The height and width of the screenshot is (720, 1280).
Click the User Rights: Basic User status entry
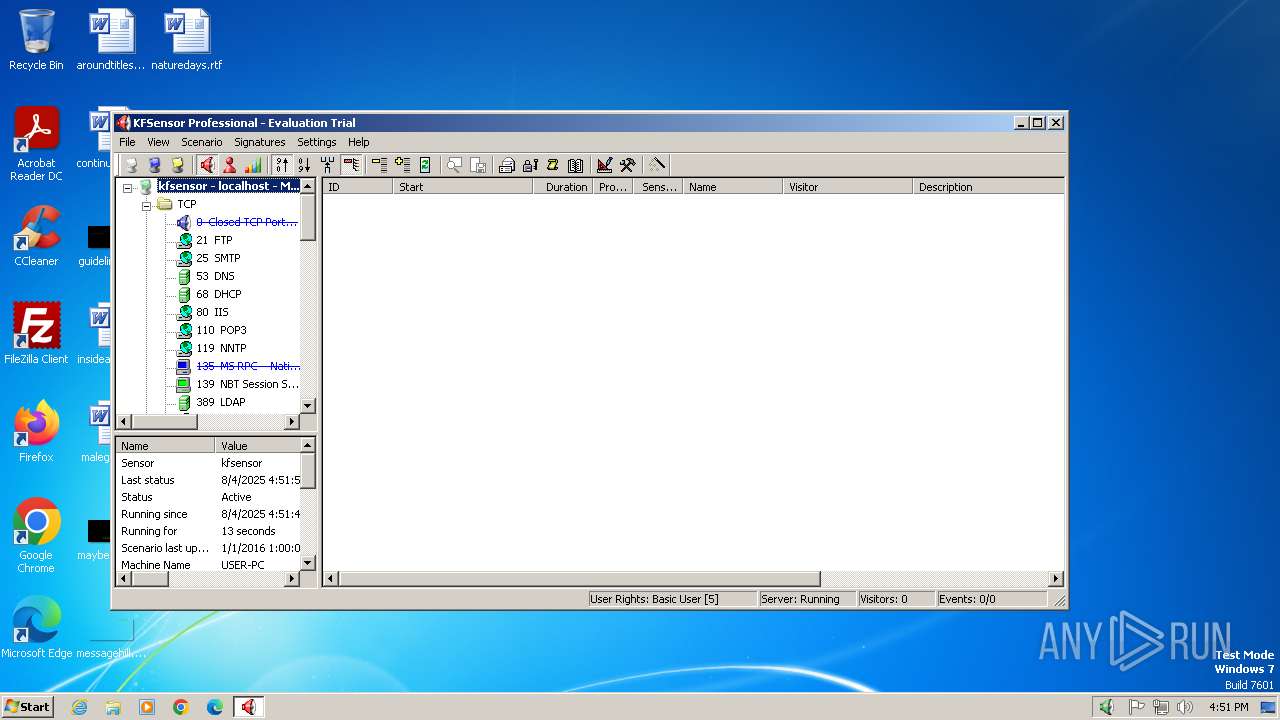(672, 599)
